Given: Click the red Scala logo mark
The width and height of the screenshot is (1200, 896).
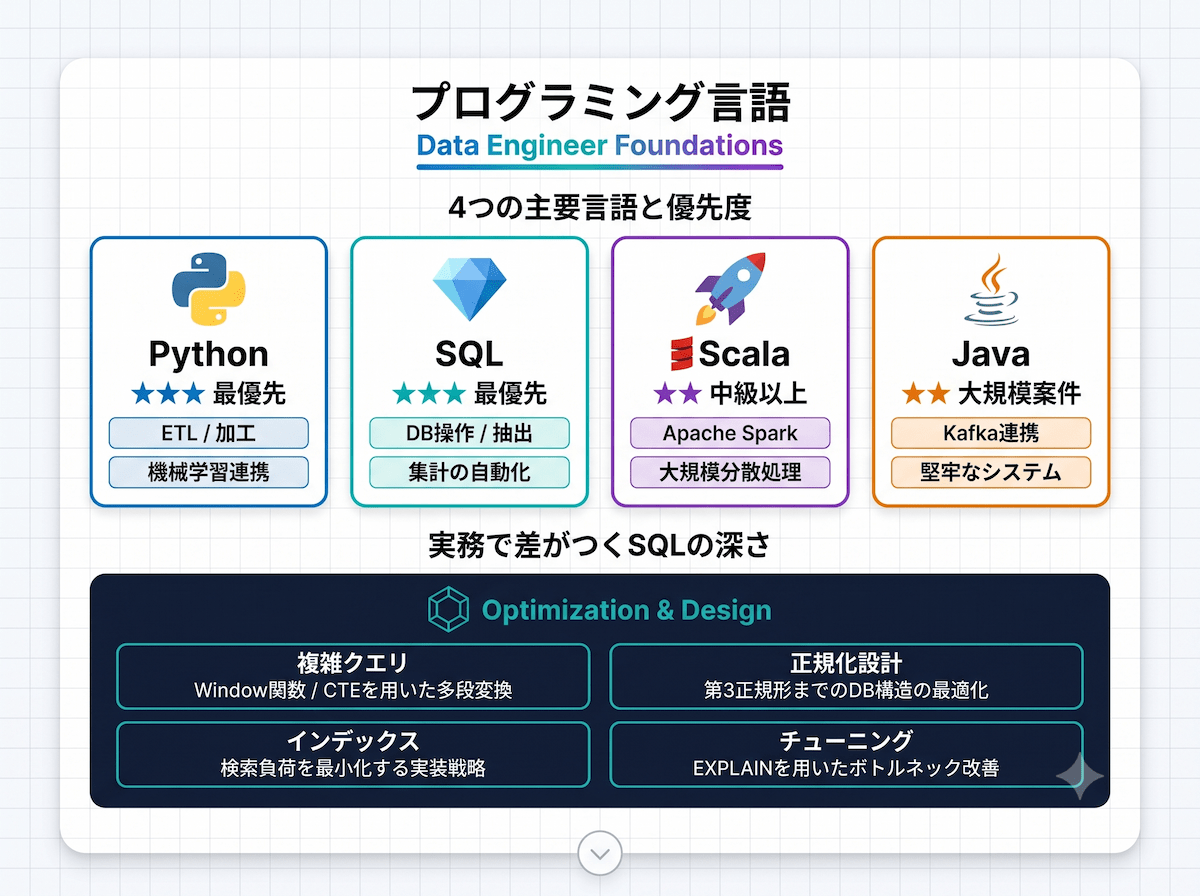Looking at the screenshot, I should (682, 354).
